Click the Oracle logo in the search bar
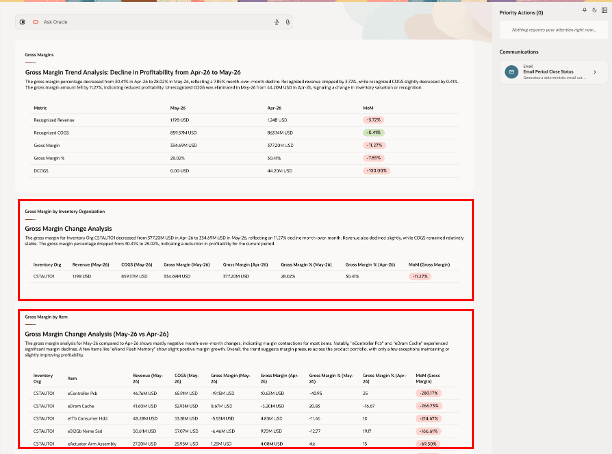 (x=36, y=22)
